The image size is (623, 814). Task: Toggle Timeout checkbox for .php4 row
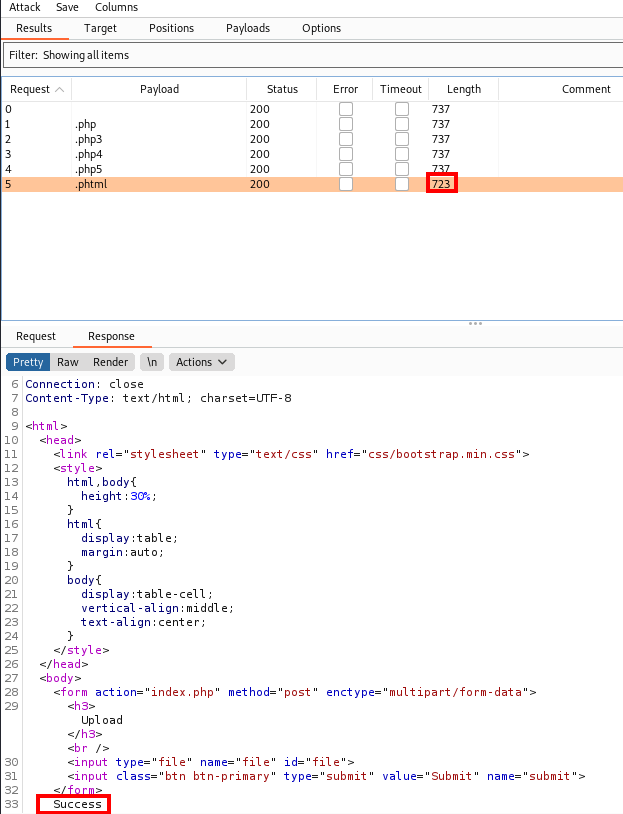(x=402, y=154)
